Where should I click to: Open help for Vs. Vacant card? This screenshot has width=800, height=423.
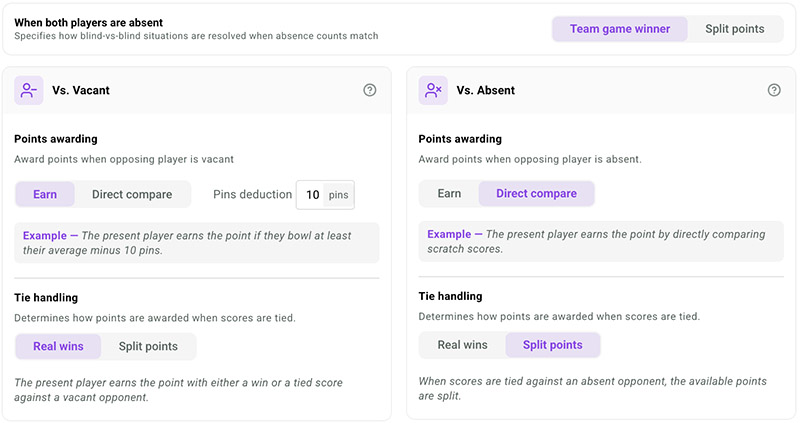370,90
